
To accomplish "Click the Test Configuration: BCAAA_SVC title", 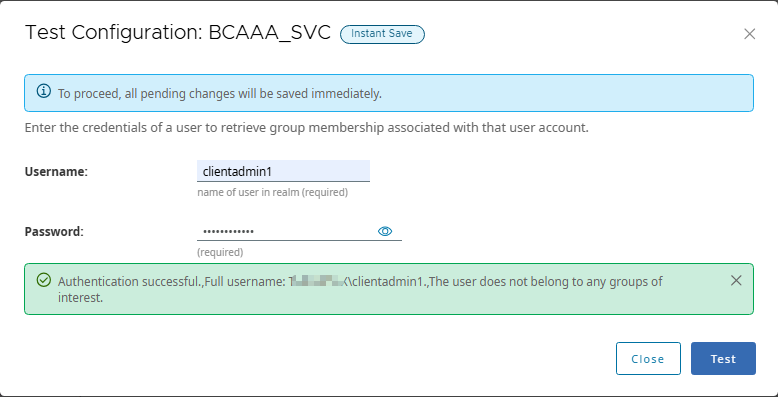I will pyautogui.click(x=178, y=33).
